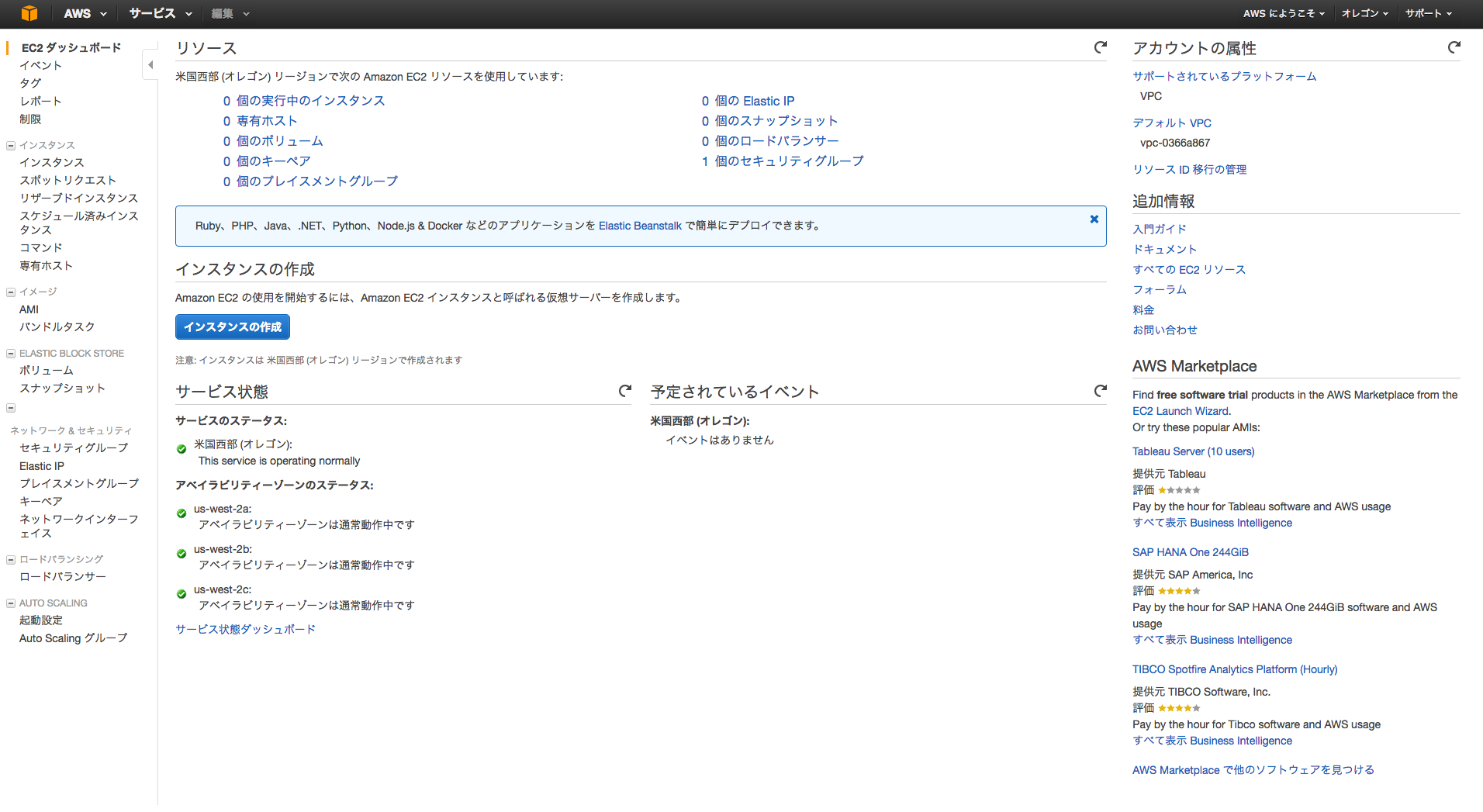Viewport: 1483px width, 812px height.
Task: Collapse the AUTO SCALING sidebar section
Action: coord(10,603)
